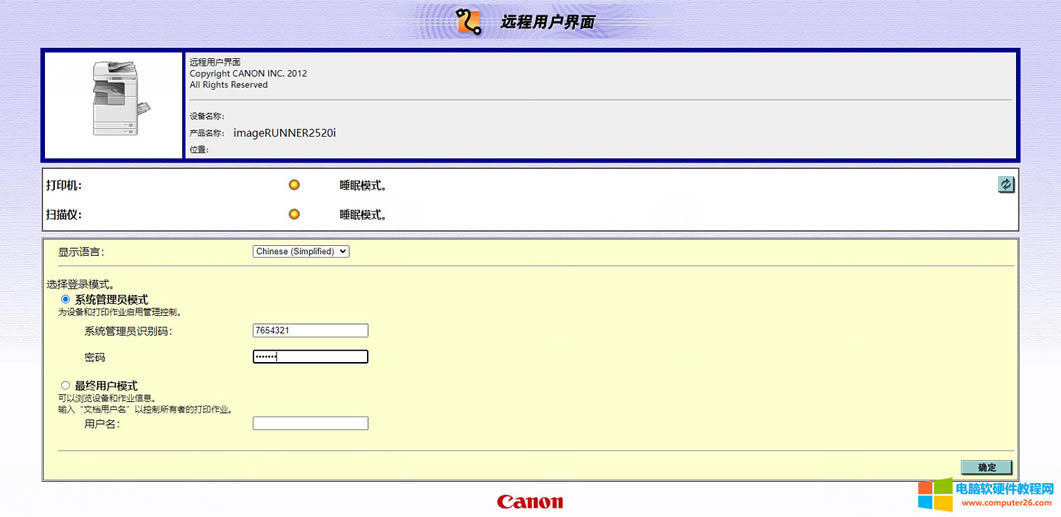Click the Remote UI logo icon in the header

click(x=469, y=21)
